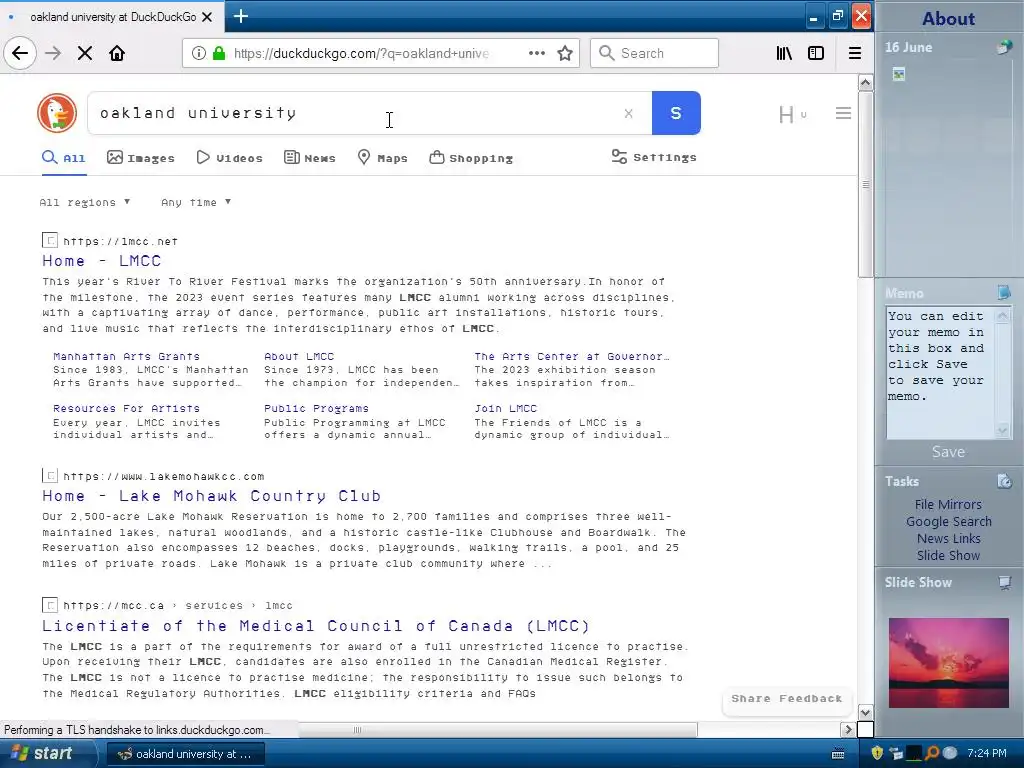Switch to the Images tab

click(141, 157)
